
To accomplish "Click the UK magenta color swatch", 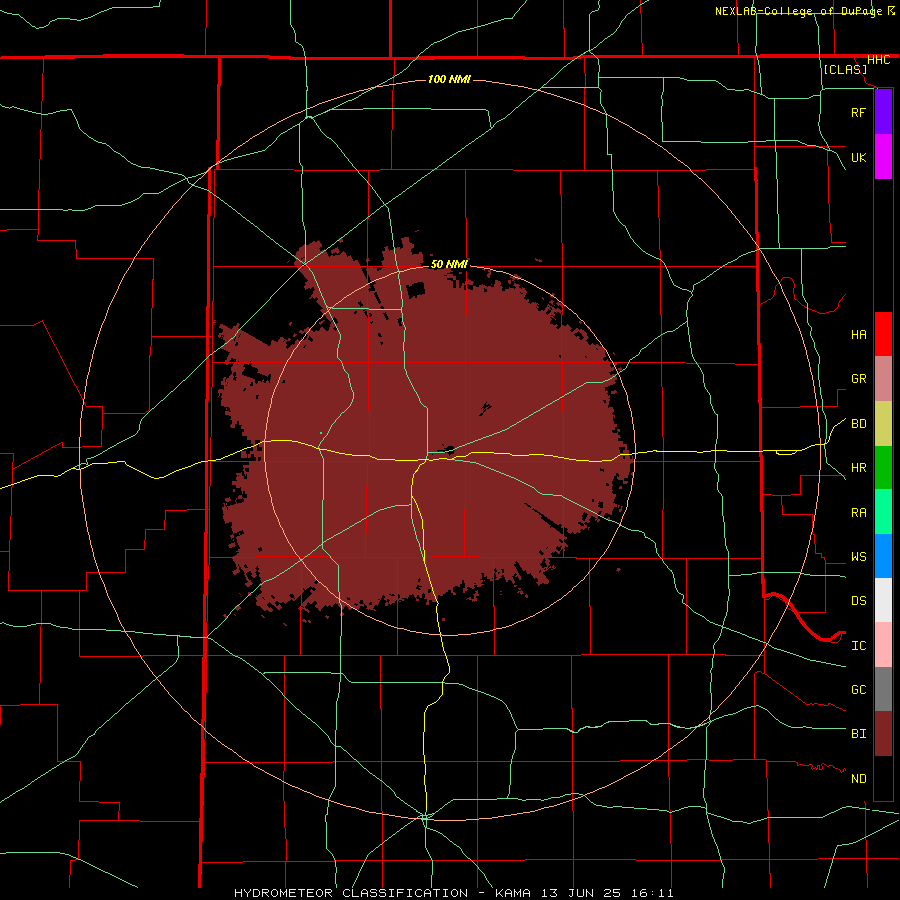I will (x=883, y=157).
